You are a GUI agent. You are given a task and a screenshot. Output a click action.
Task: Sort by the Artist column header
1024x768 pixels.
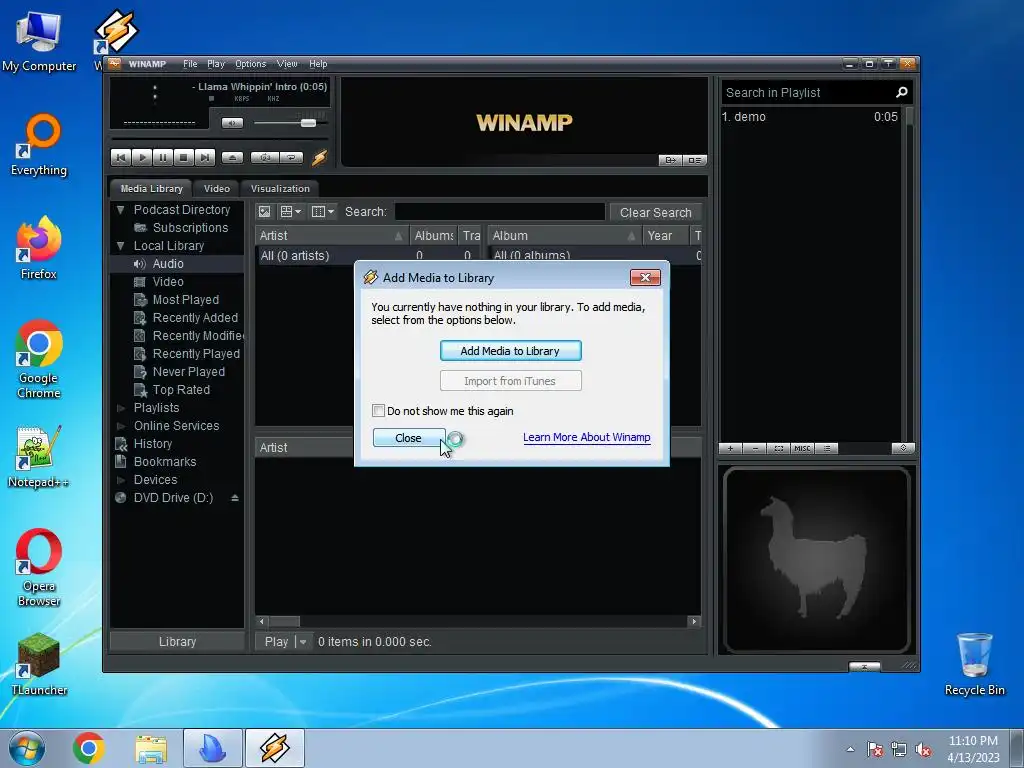coord(332,236)
